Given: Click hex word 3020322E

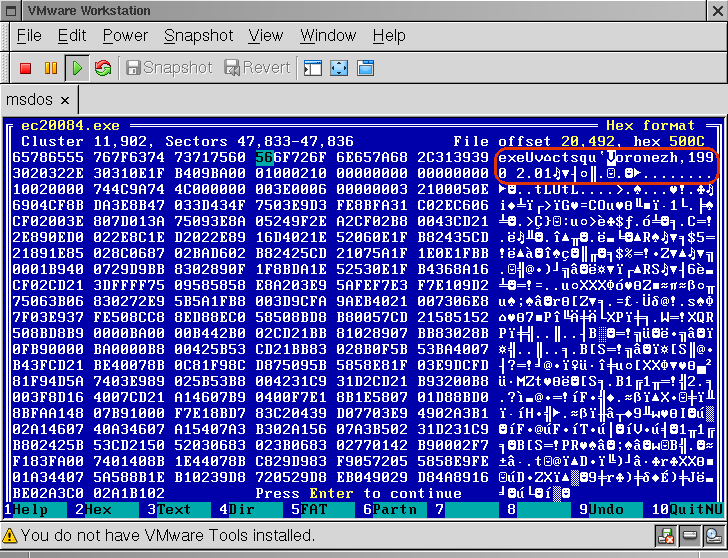Looking at the screenshot, I should coord(48,174).
